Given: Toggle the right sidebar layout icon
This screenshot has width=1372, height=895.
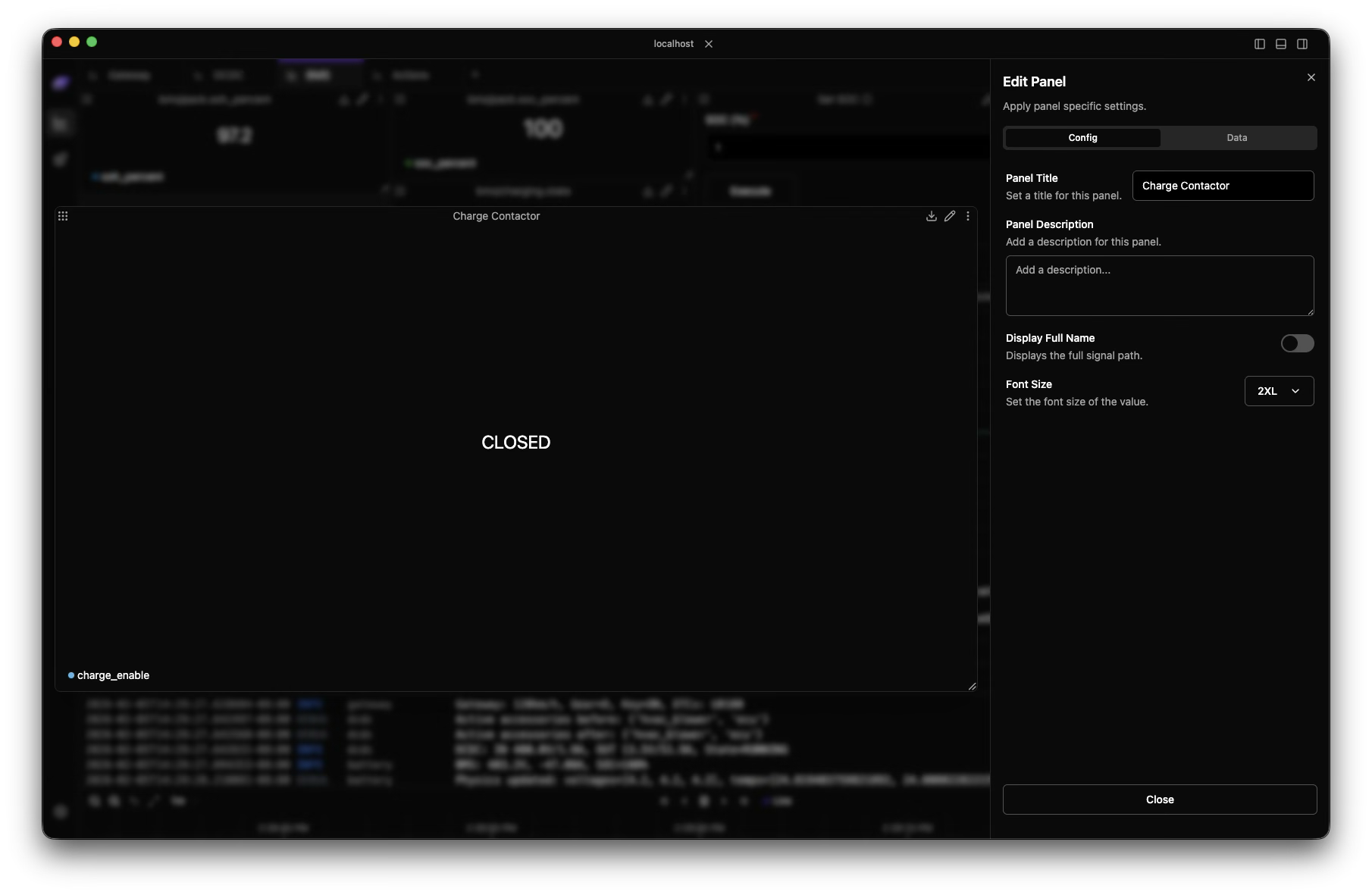Looking at the screenshot, I should 1302,44.
